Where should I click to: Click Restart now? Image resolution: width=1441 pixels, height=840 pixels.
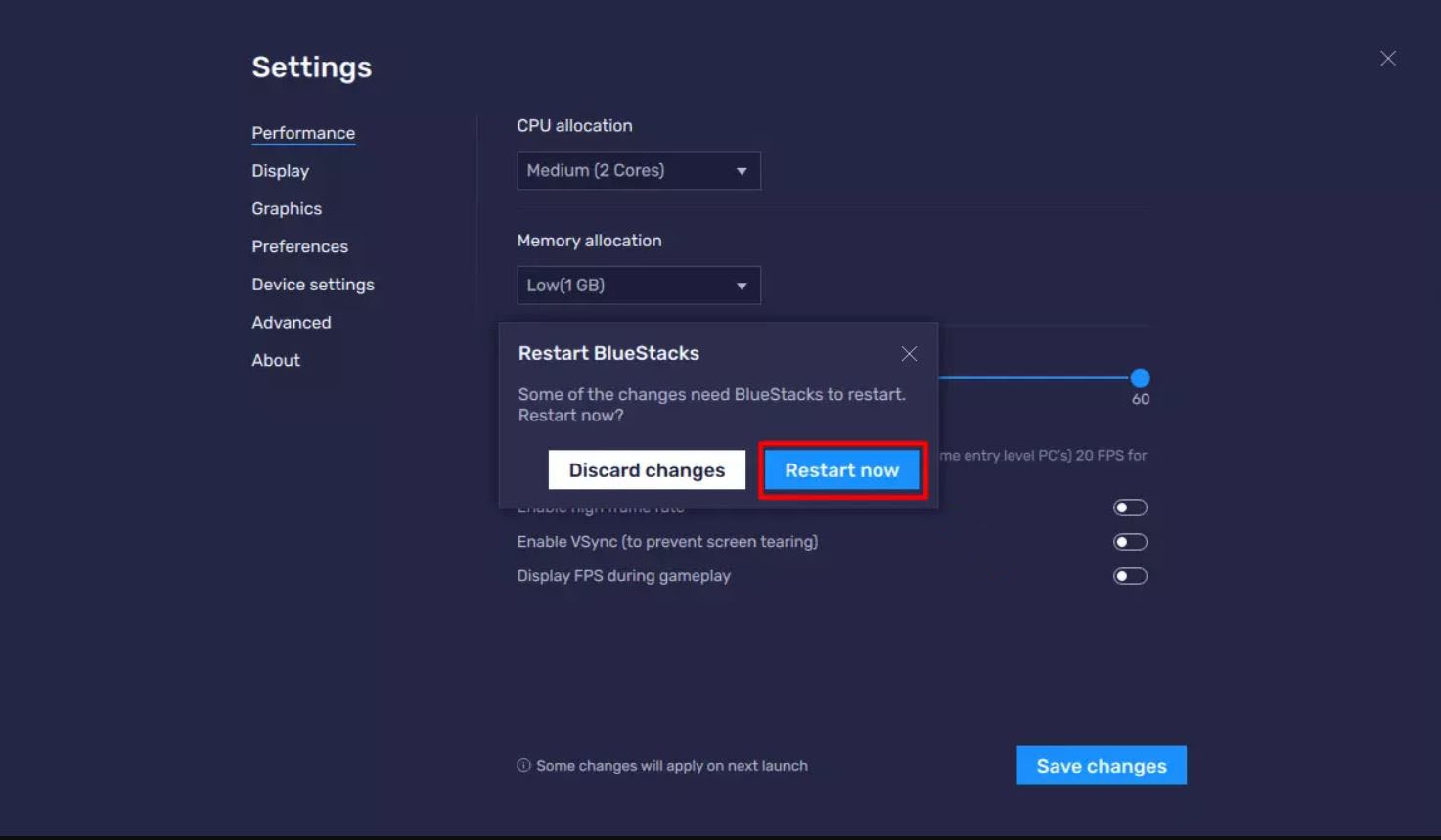tap(841, 469)
